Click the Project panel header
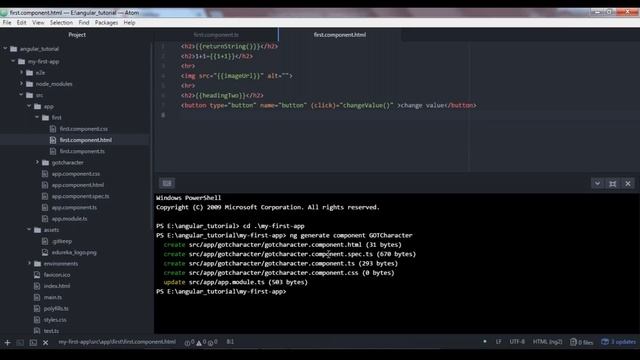 pyautogui.click(x=77, y=35)
